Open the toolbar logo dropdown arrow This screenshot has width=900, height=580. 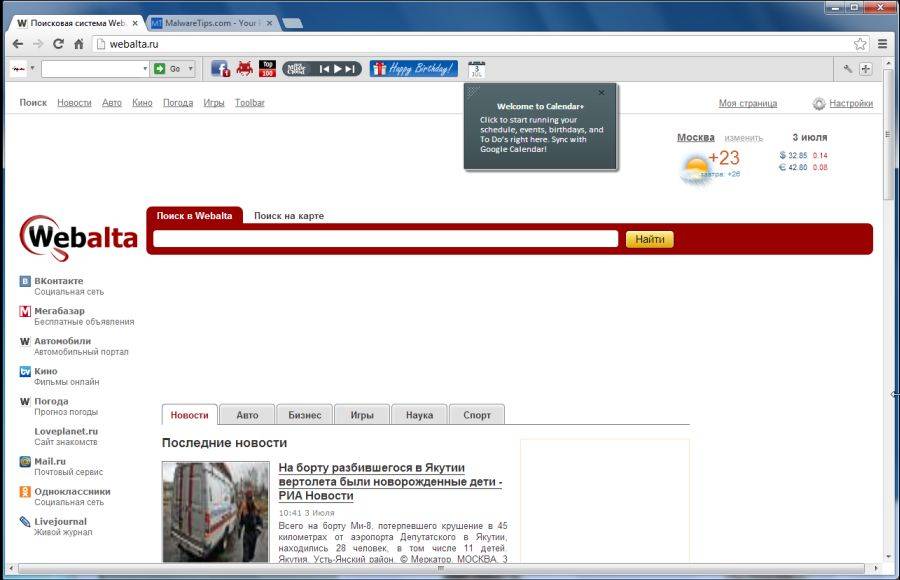[32, 68]
